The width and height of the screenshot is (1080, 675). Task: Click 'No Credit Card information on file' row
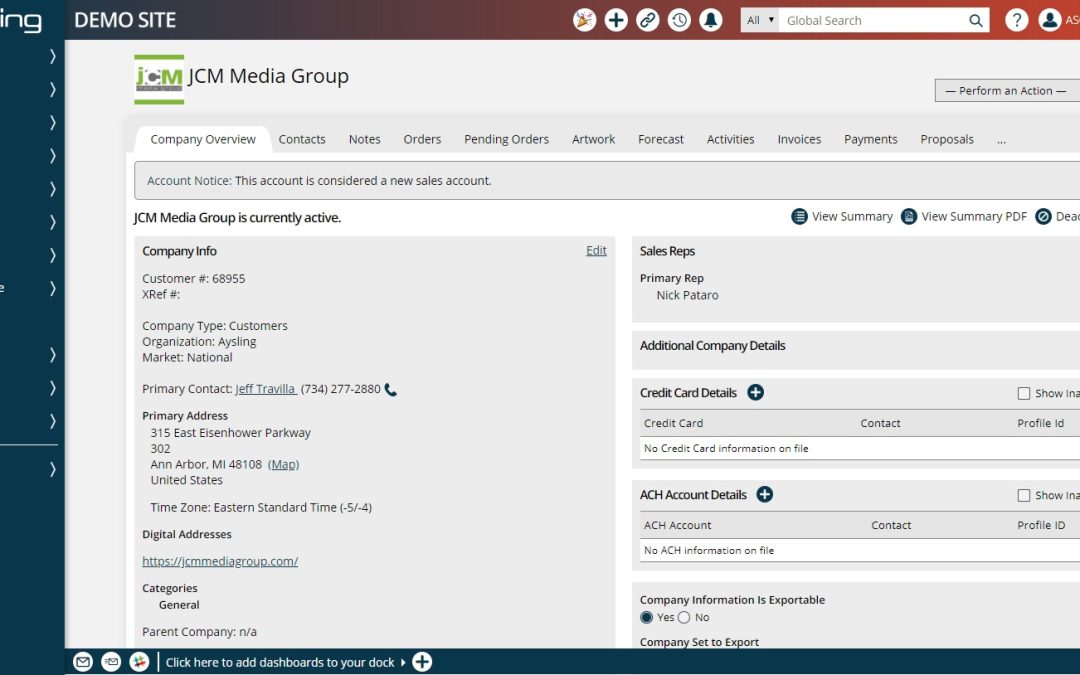click(x=860, y=448)
